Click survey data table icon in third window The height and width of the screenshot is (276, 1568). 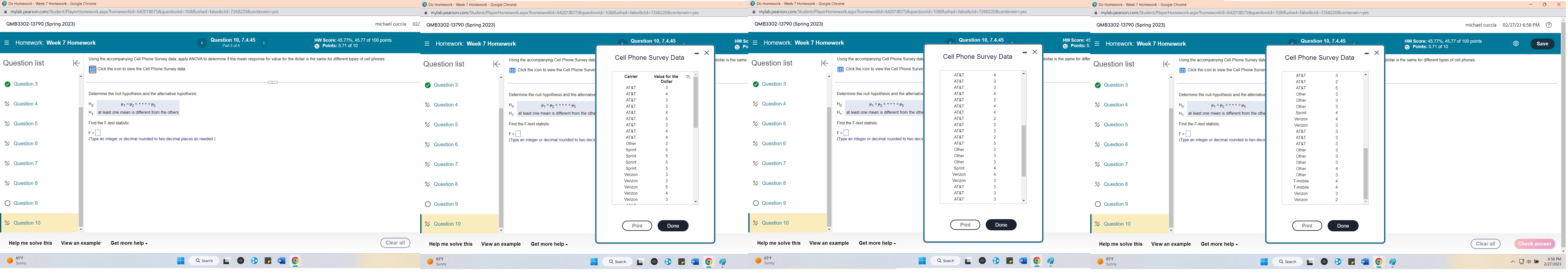(x=840, y=69)
